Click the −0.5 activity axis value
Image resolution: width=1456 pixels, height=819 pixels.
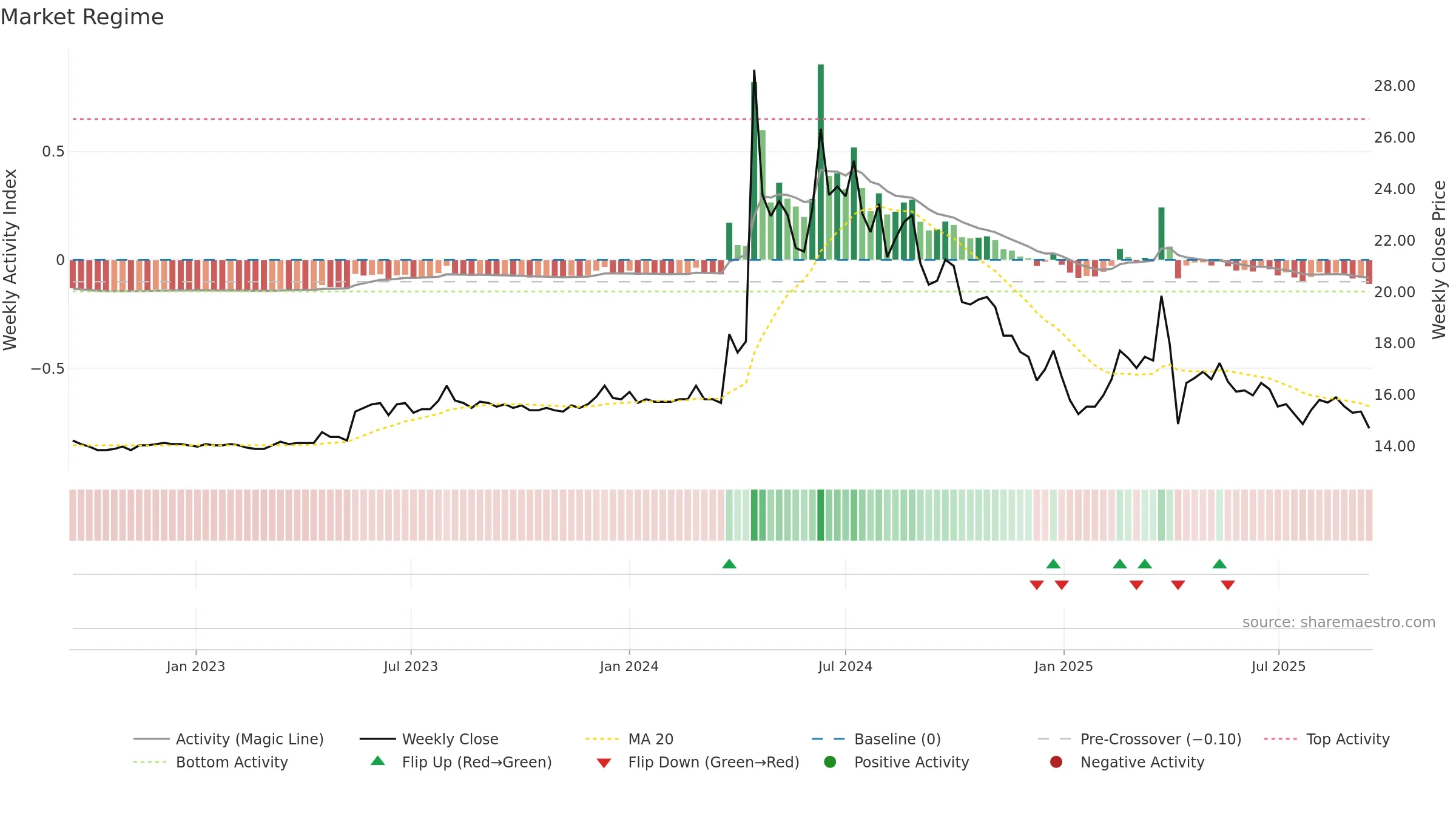point(48,369)
